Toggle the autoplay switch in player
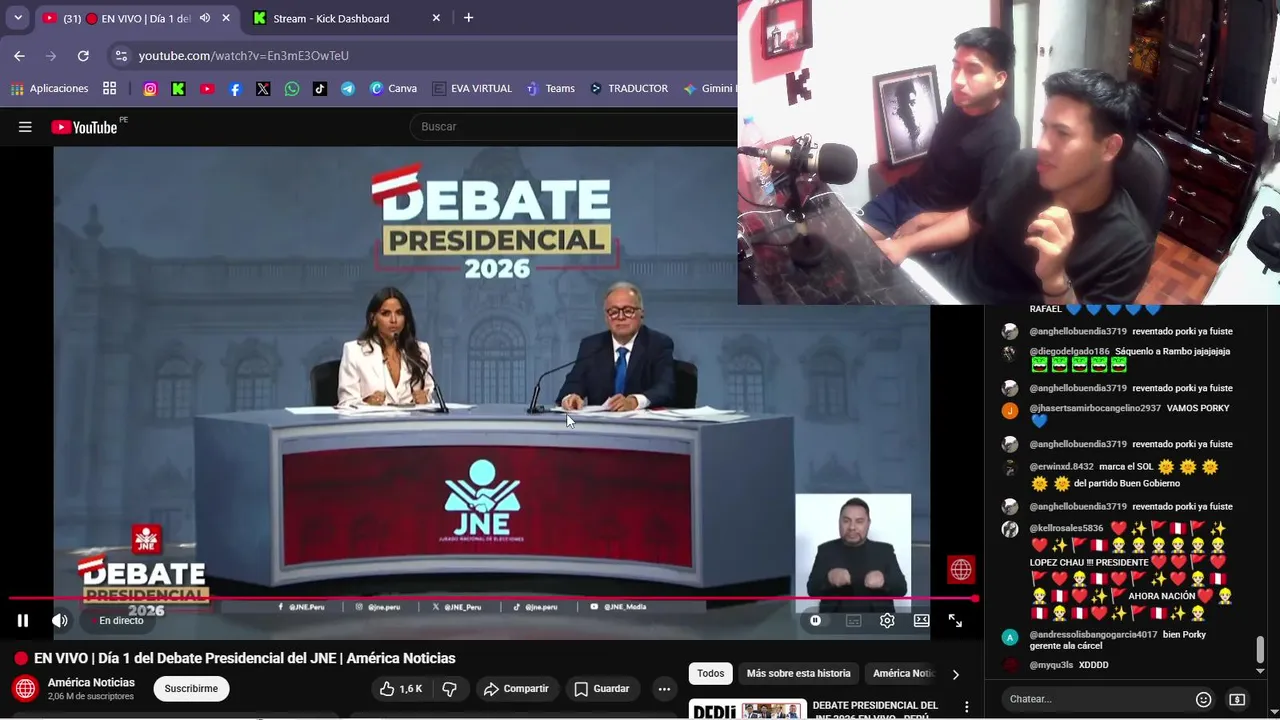 pos(815,621)
